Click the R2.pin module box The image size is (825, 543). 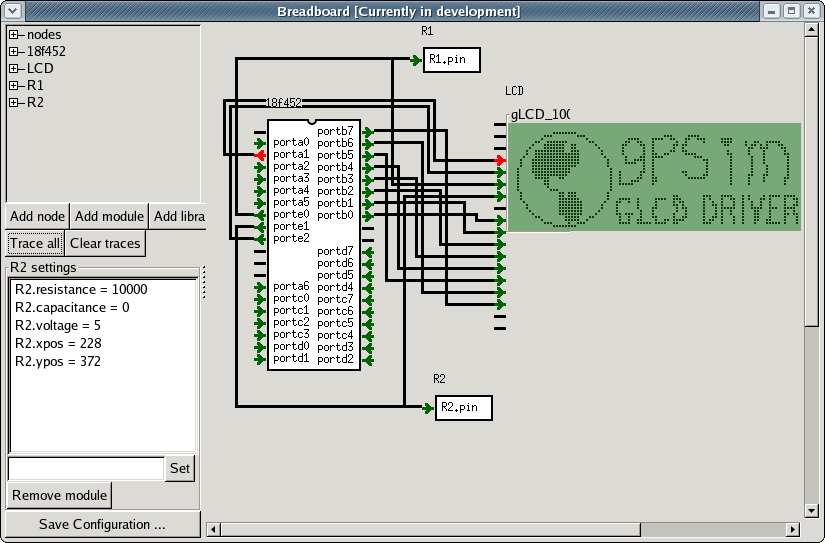click(466, 407)
